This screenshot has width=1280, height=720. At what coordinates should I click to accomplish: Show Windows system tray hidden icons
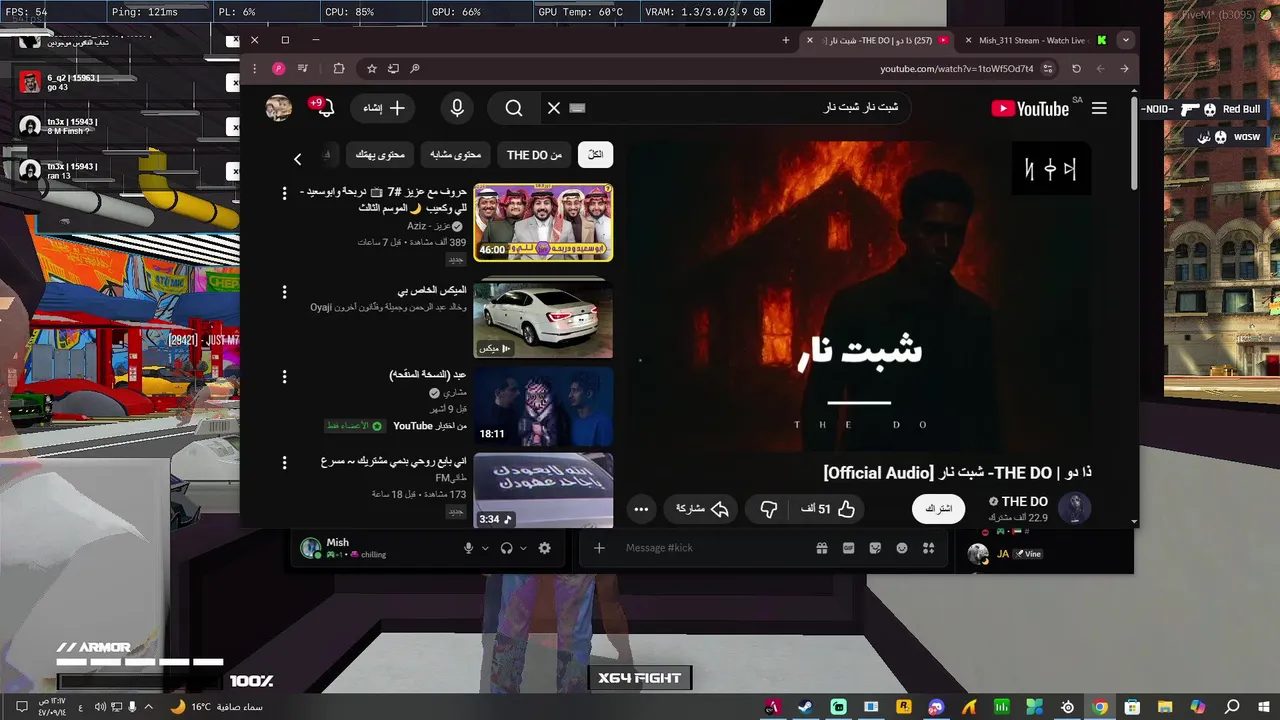(x=149, y=707)
